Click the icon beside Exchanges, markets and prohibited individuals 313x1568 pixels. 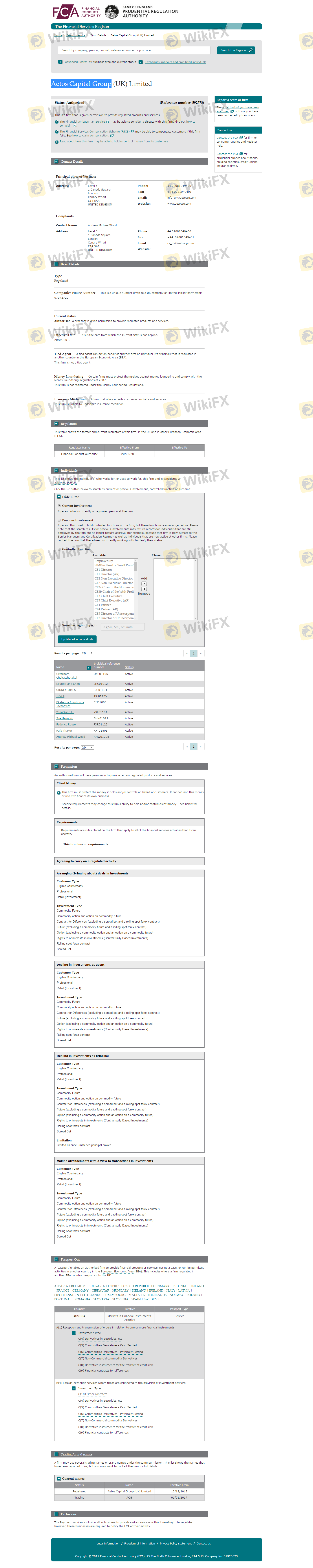tap(141, 62)
